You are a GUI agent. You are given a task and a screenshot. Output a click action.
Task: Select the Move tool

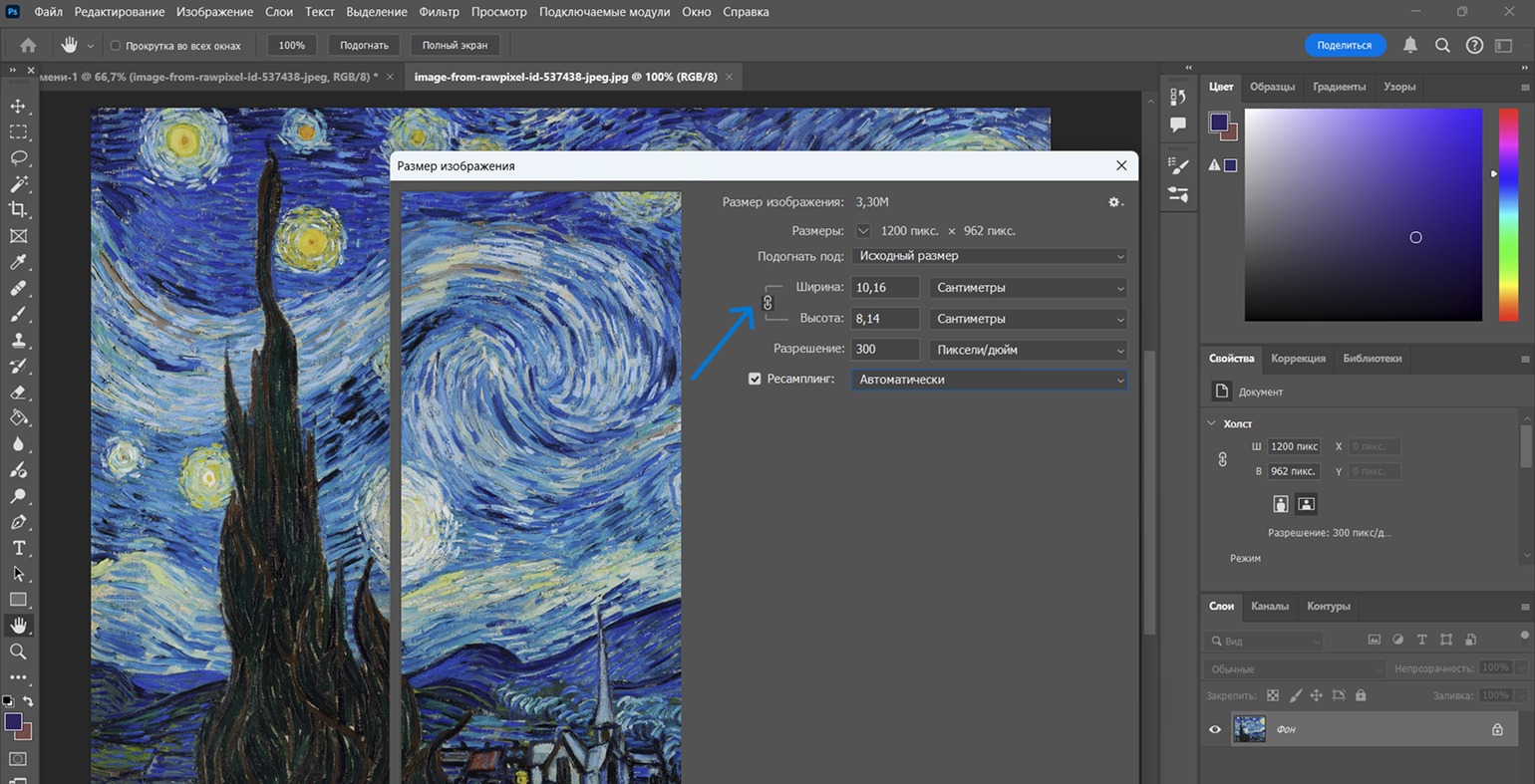[x=18, y=106]
